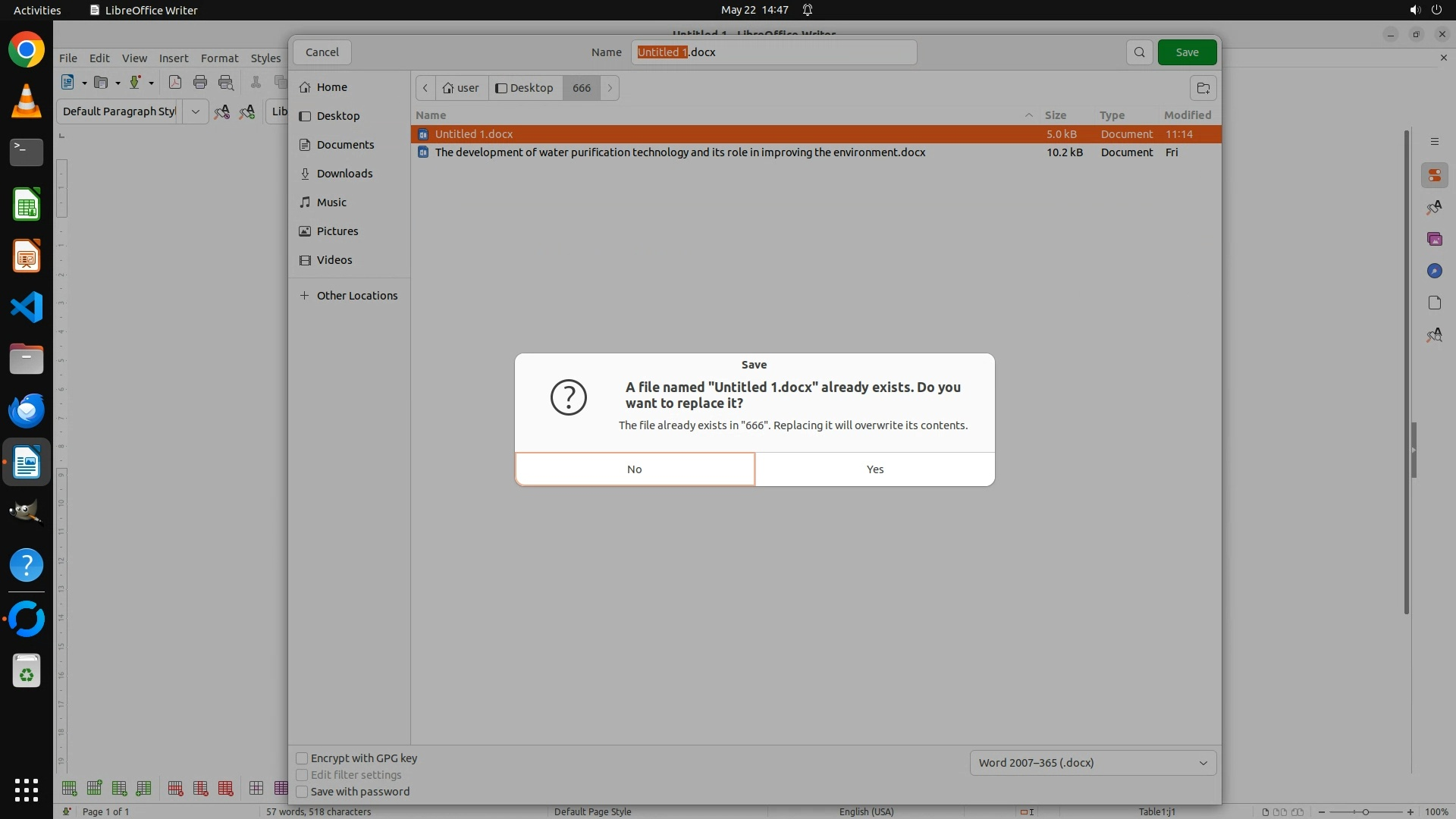The image size is (1456, 819).
Task: Open the sidebar Gallery panel icon
Action: click(x=1434, y=240)
